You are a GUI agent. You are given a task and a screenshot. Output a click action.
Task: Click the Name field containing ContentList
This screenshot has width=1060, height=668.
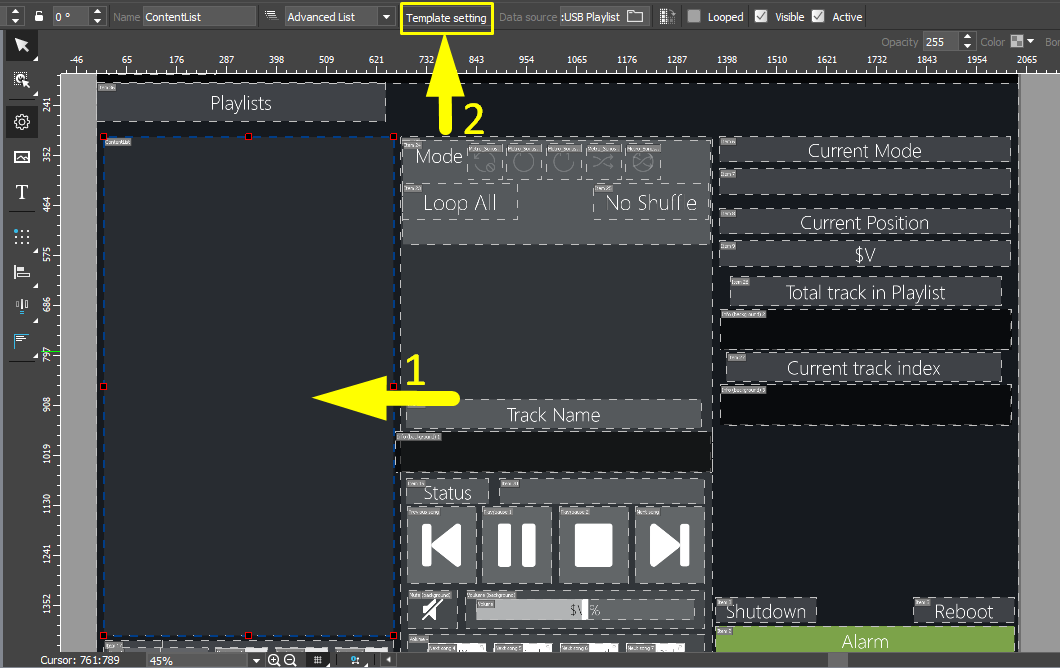click(x=199, y=17)
